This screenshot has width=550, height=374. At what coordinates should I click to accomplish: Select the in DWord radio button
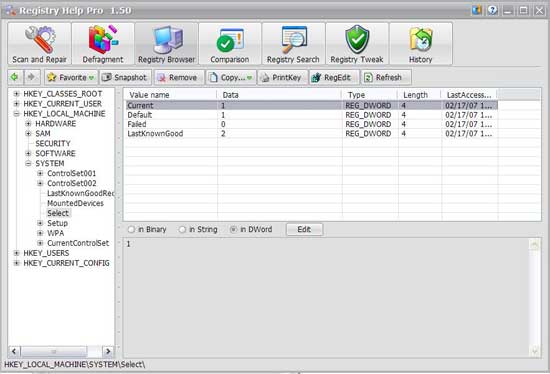(x=233, y=229)
